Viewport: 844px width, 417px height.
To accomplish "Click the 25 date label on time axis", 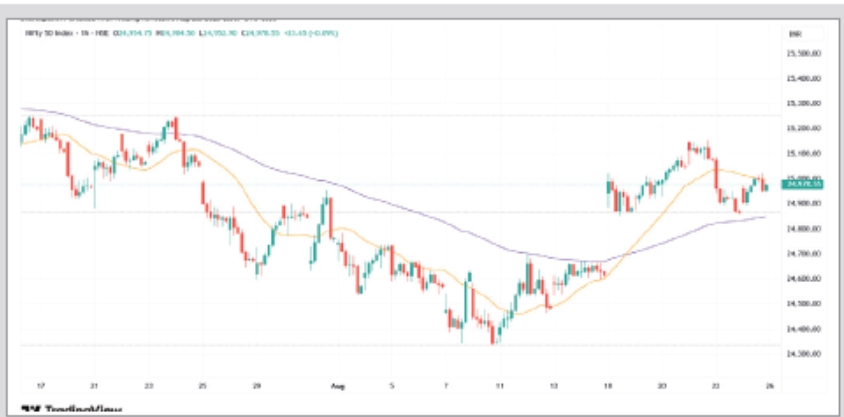I will click(202, 384).
